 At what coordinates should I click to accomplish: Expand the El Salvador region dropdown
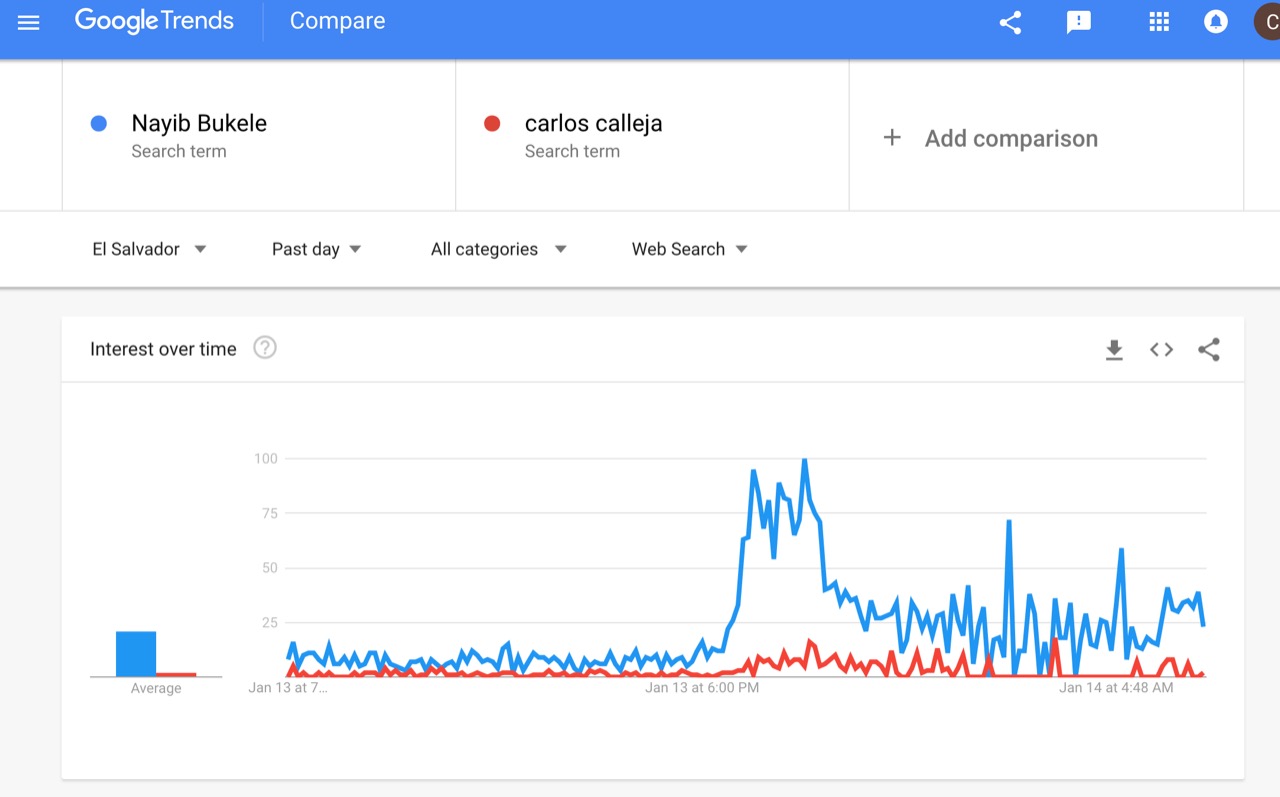[x=150, y=249]
